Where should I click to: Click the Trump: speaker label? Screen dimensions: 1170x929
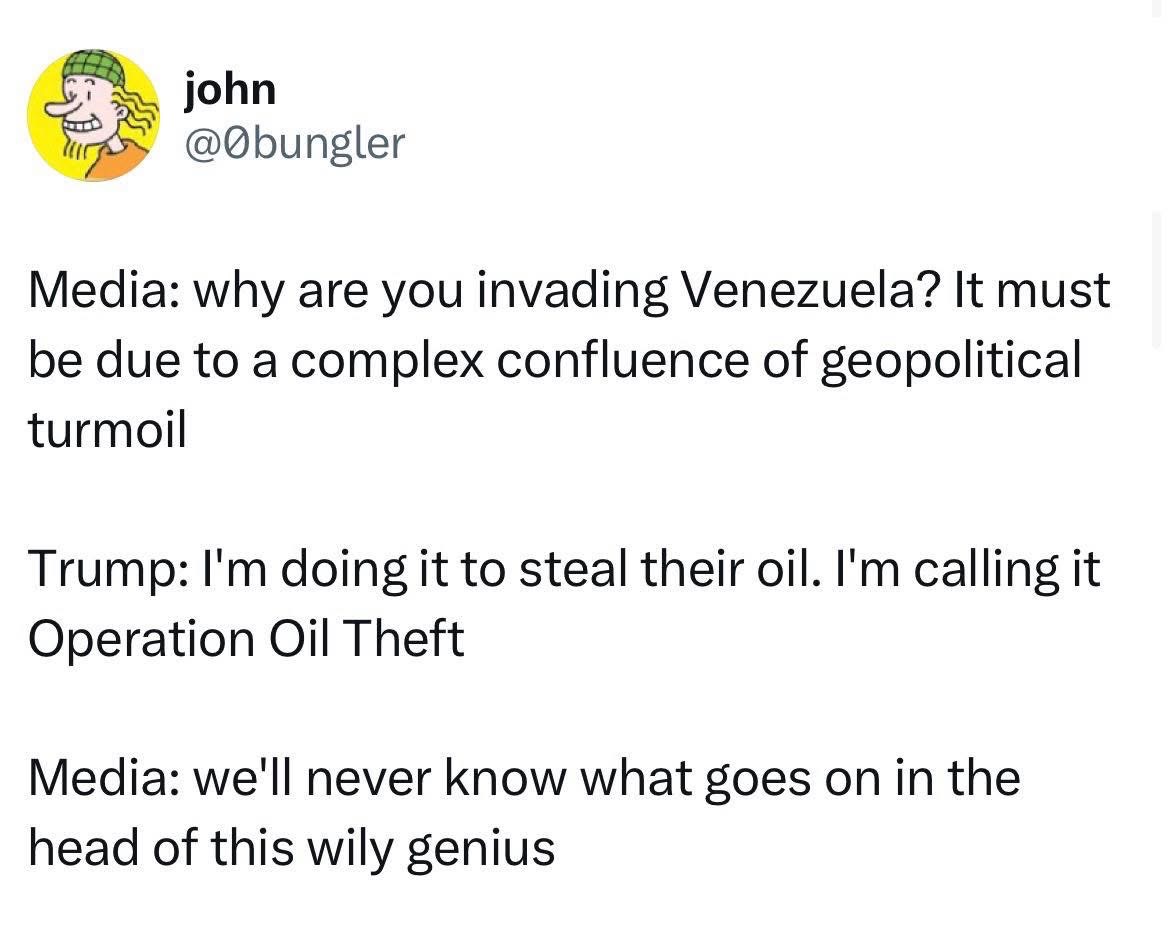(x=99, y=570)
